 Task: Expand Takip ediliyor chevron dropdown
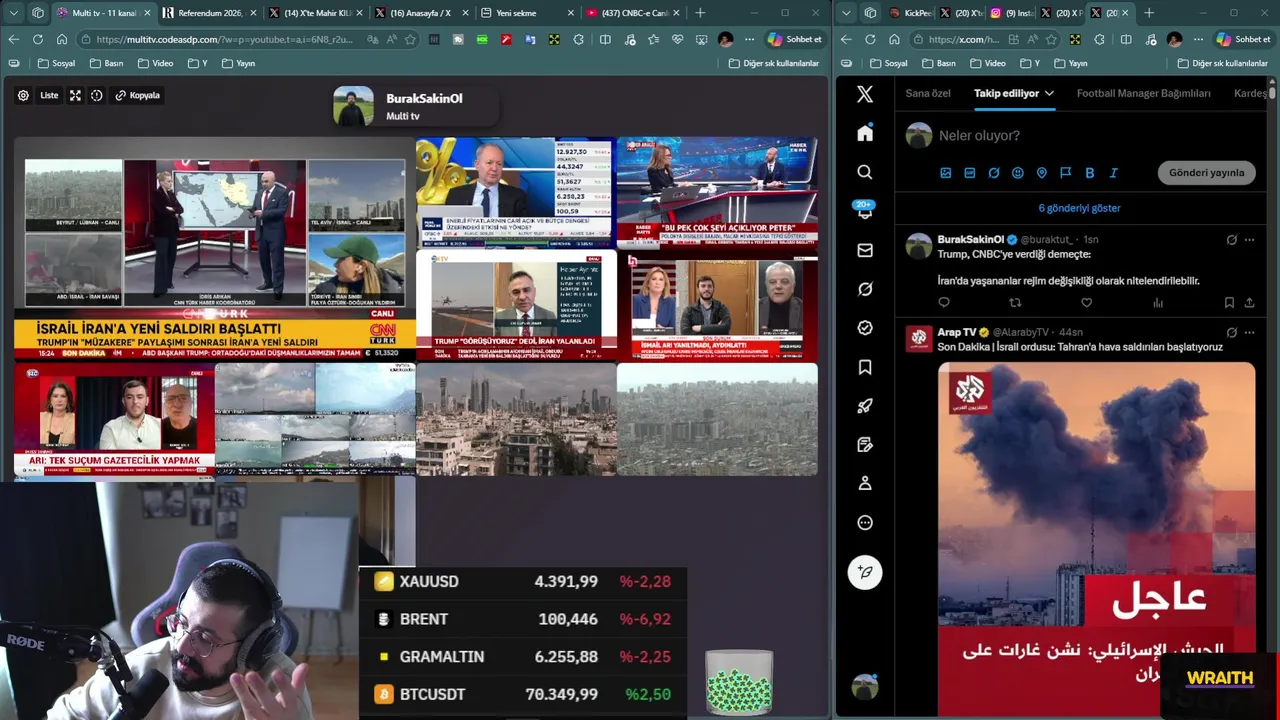1049,93
